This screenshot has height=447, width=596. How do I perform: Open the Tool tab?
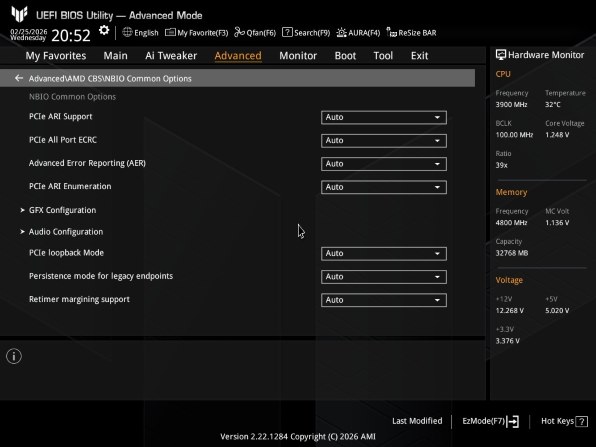click(383, 55)
